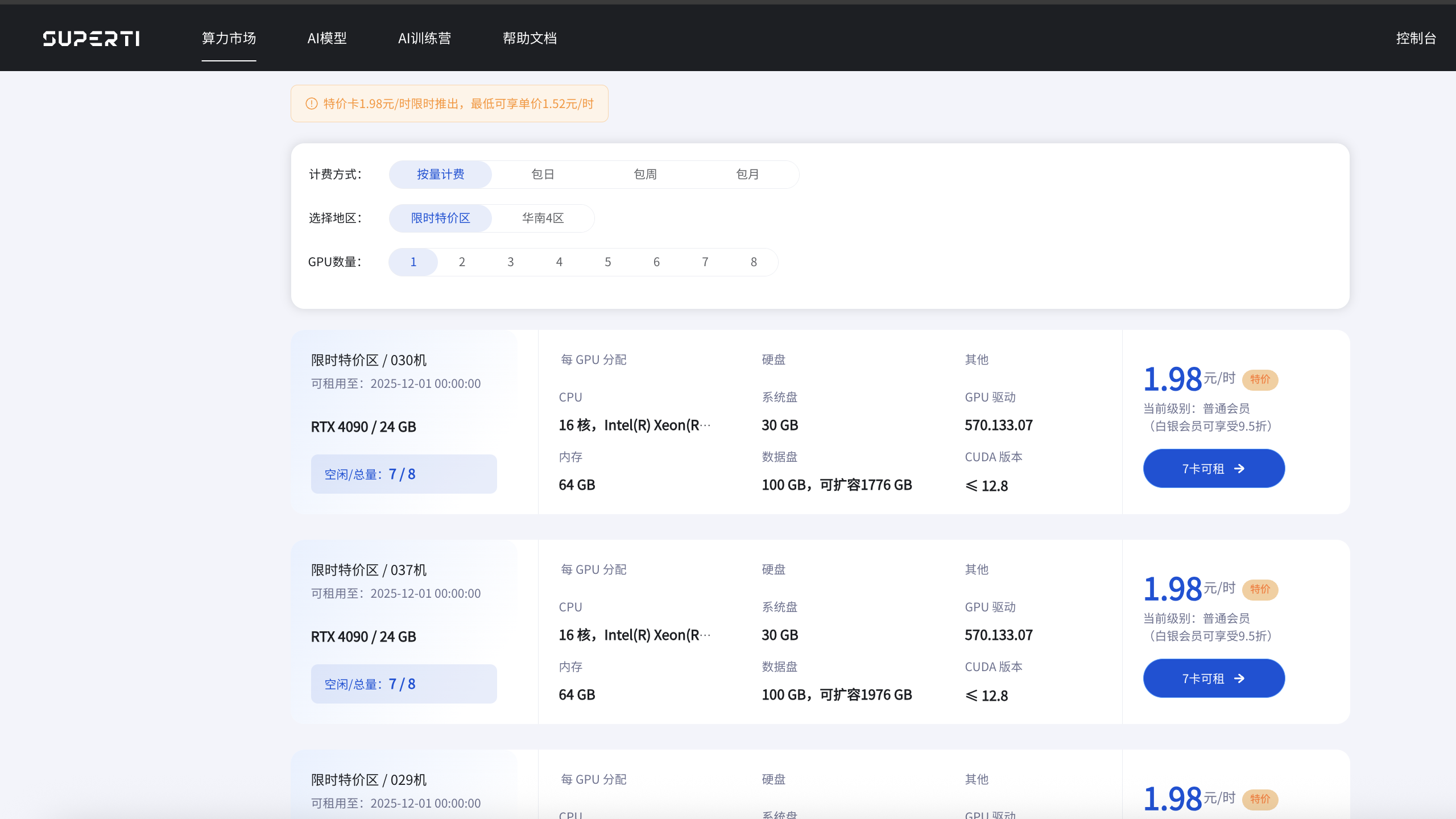Click the 1.98 price on the 037机 card
This screenshot has width=1456, height=819.
tap(1173, 589)
